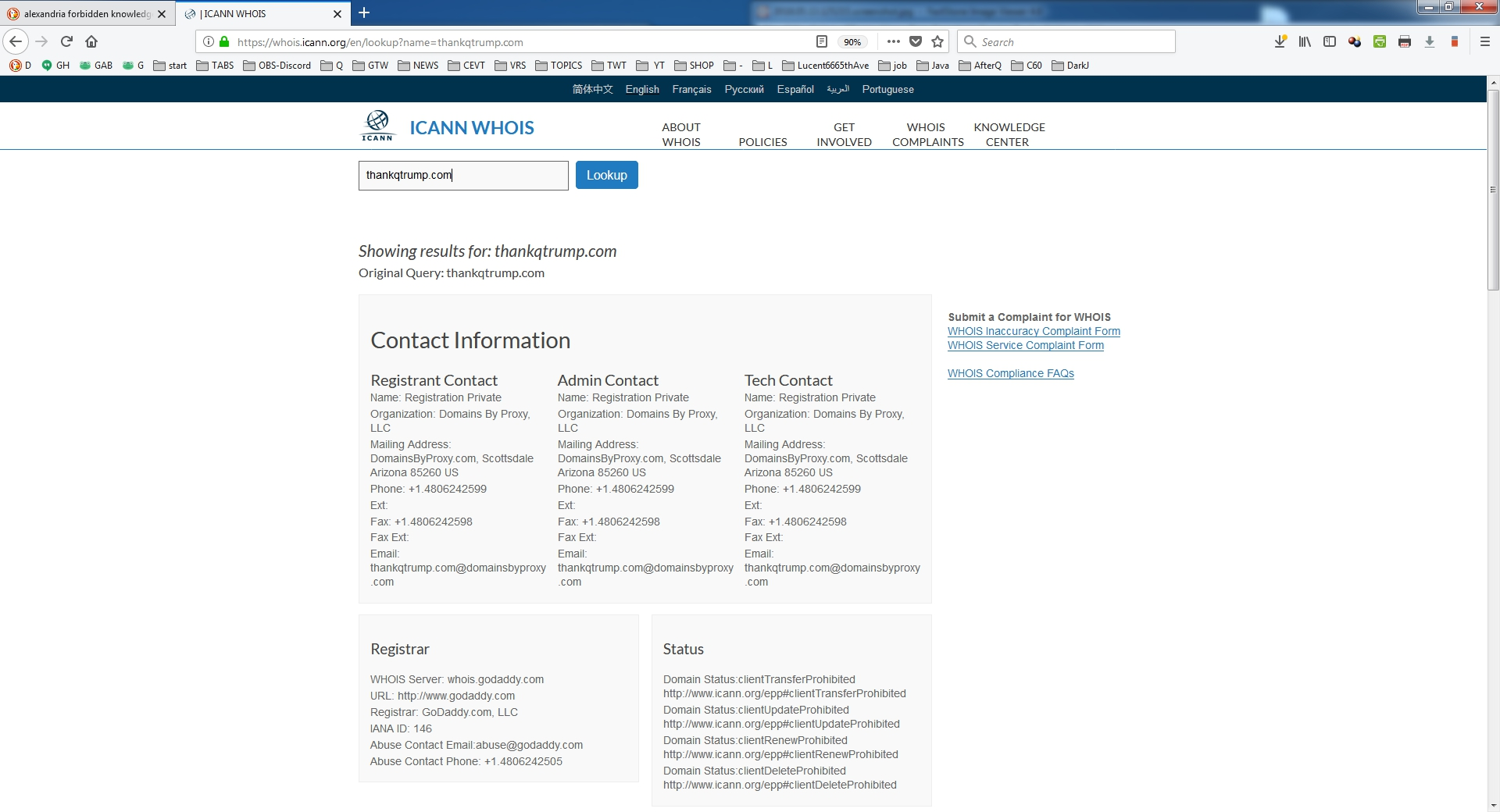Image resolution: width=1500 pixels, height=812 pixels.
Task: Open the CEVT bookmarks folder
Action: pos(466,66)
